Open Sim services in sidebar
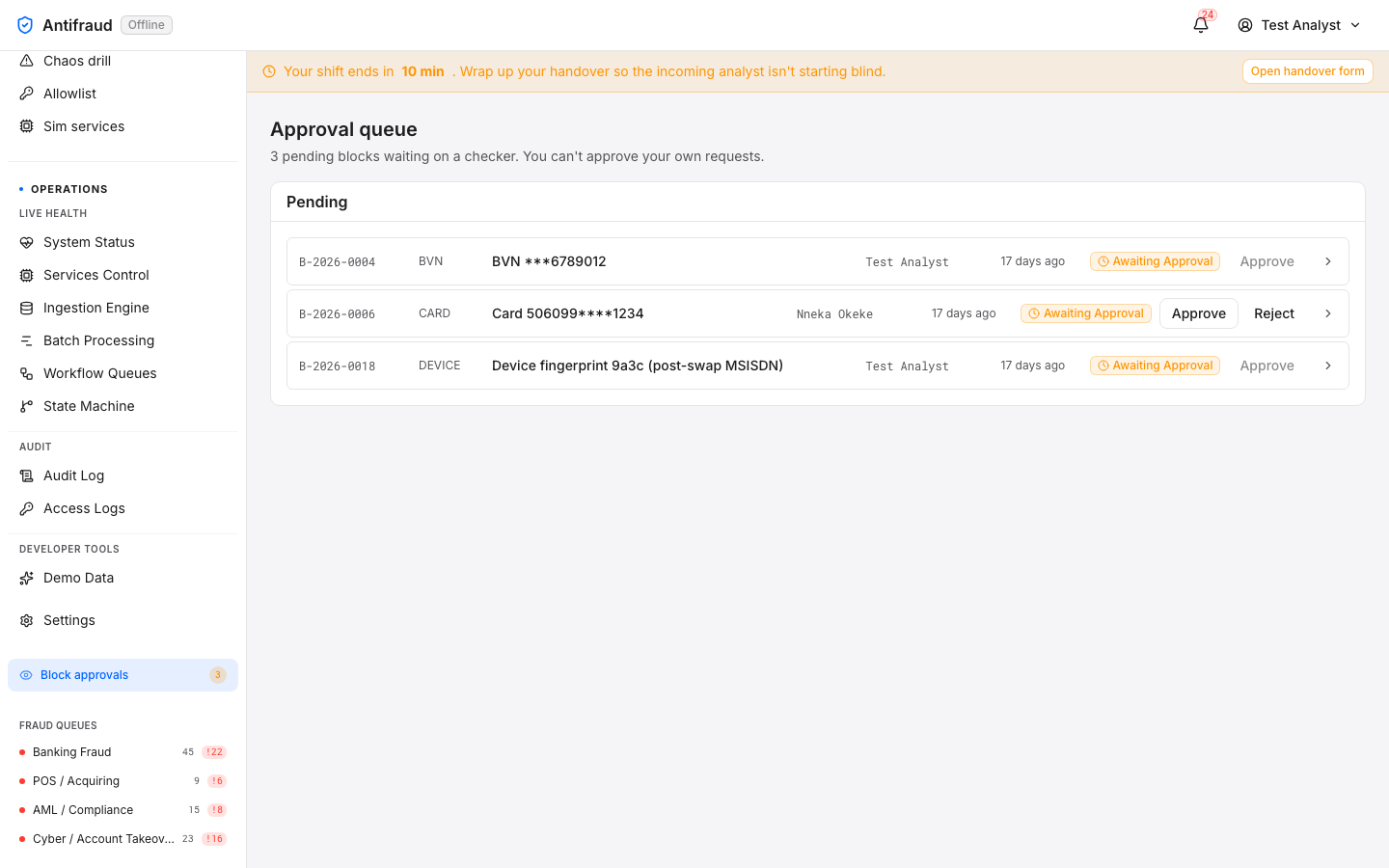Image resolution: width=1389 pixels, height=868 pixels. (x=123, y=126)
